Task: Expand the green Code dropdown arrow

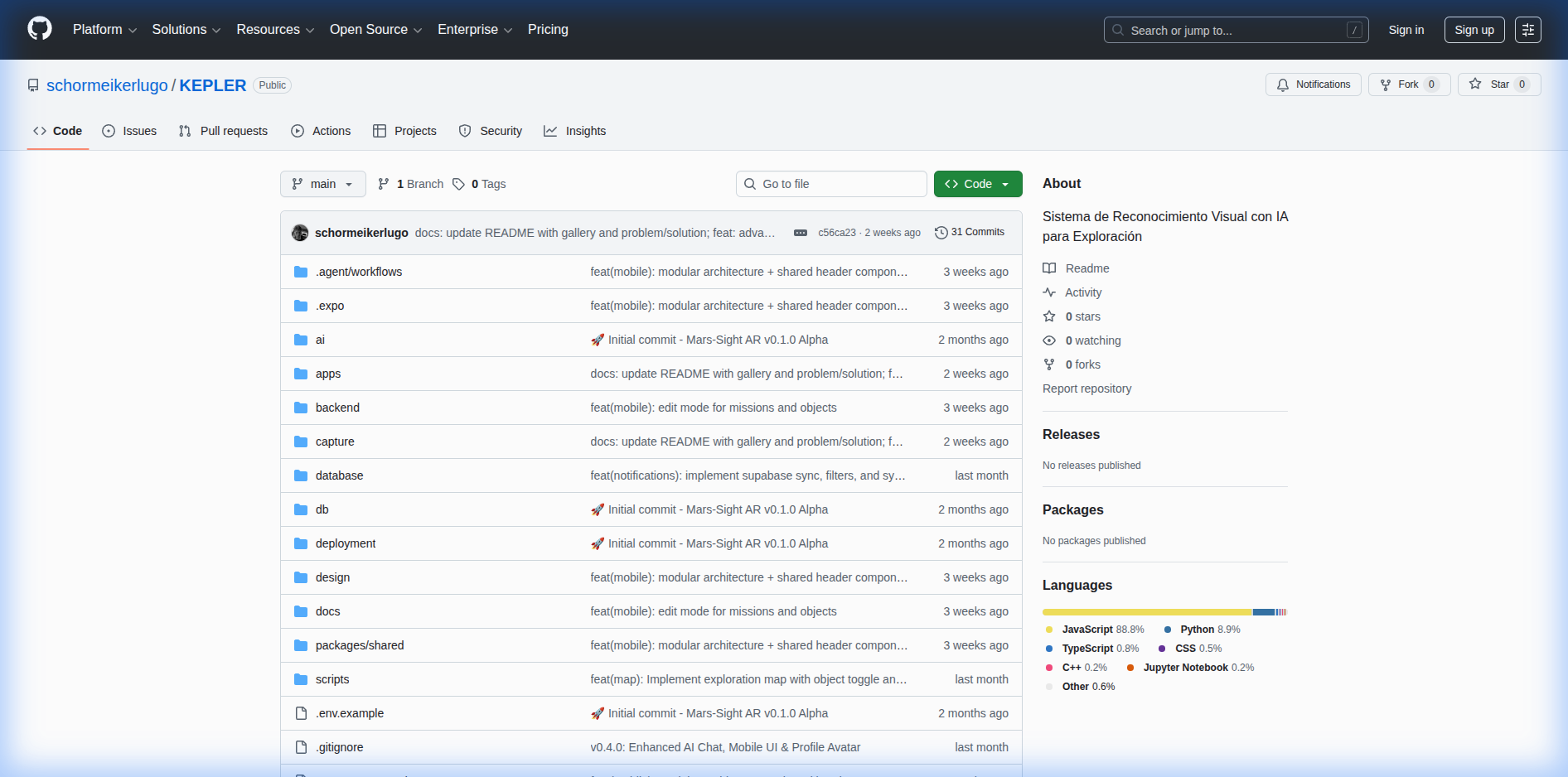Action: tap(1006, 184)
